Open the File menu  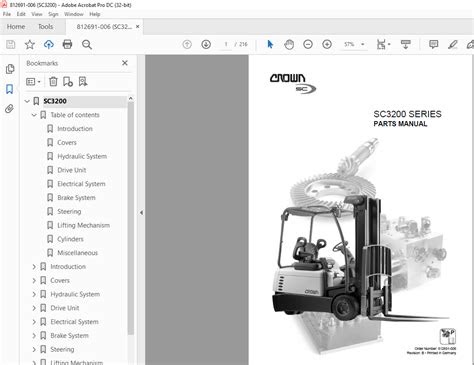coord(7,14)
